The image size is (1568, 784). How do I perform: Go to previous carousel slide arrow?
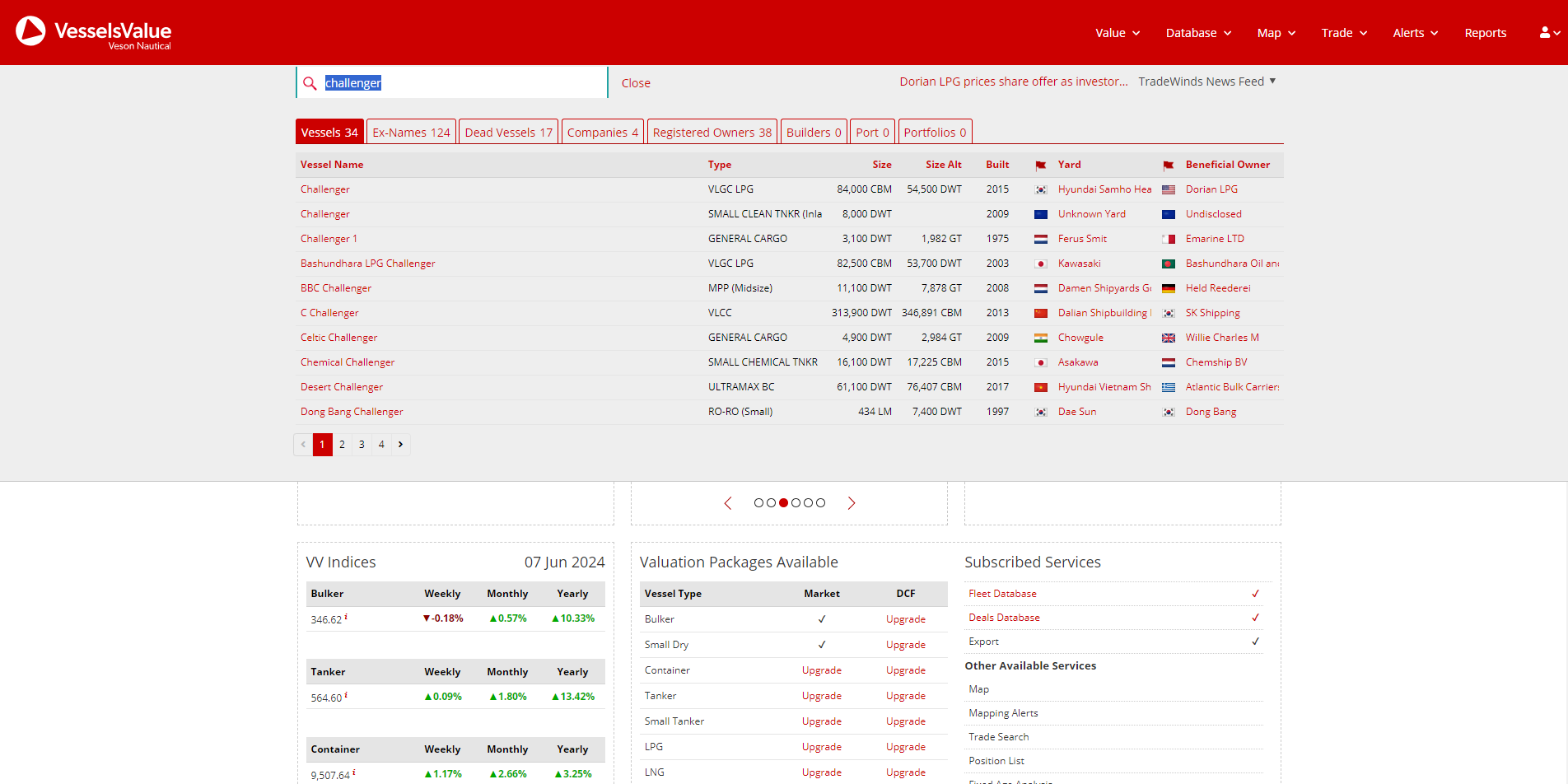coord(728,503)
